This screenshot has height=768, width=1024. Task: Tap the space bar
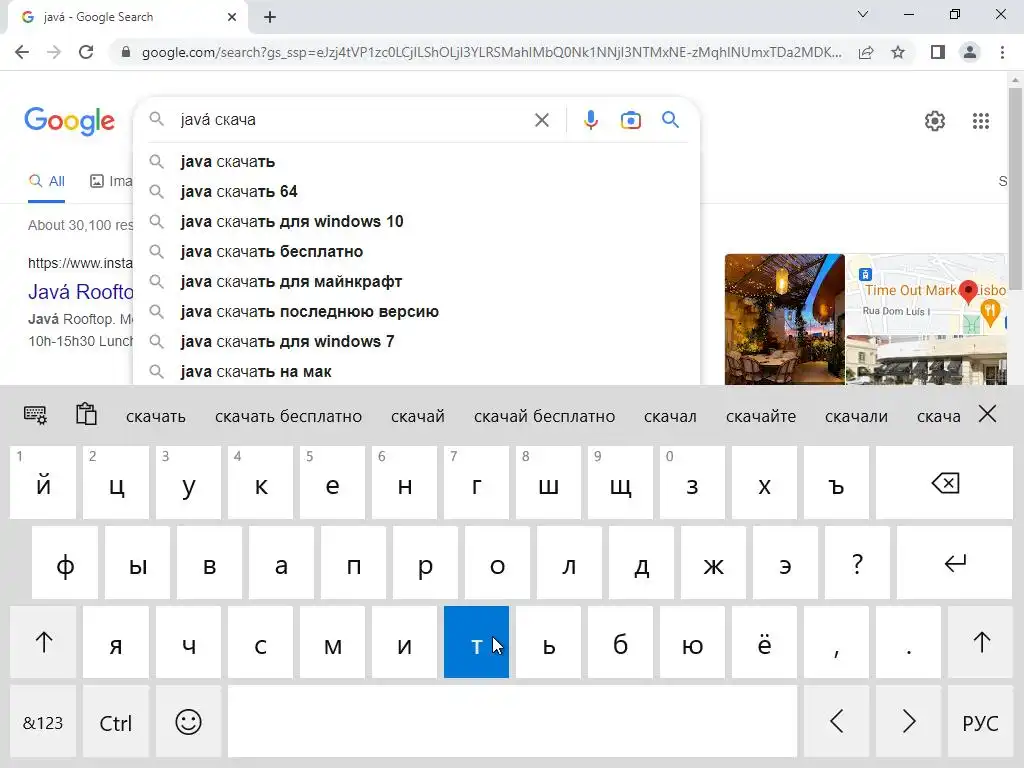513,722
